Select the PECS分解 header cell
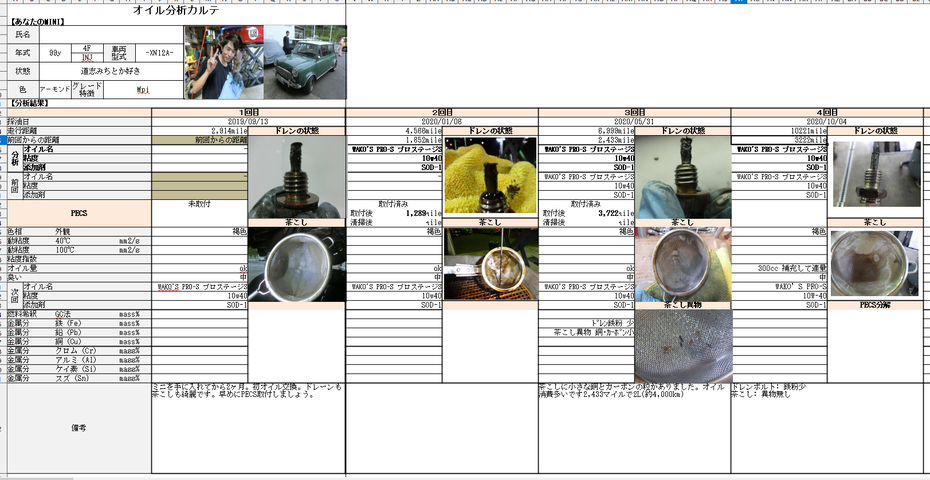Image resolution: width=930 pixels, height=480 pixels. click(875, 305)
